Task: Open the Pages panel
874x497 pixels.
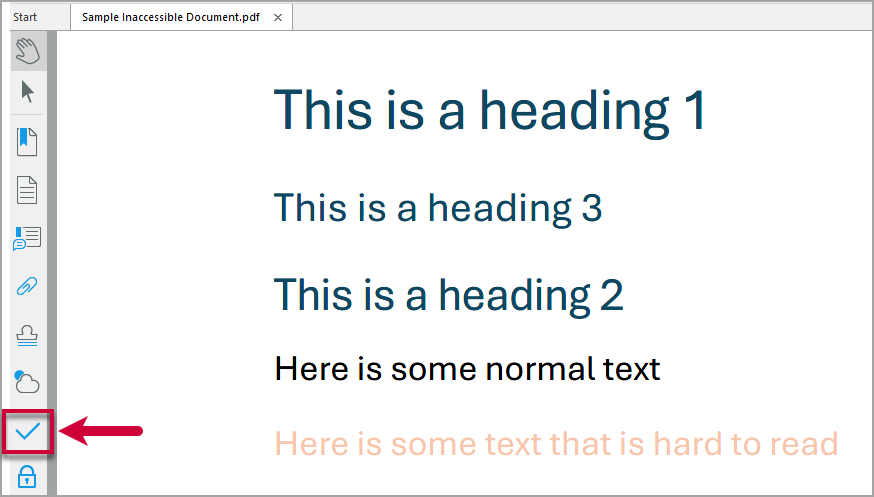Action: 27,190
